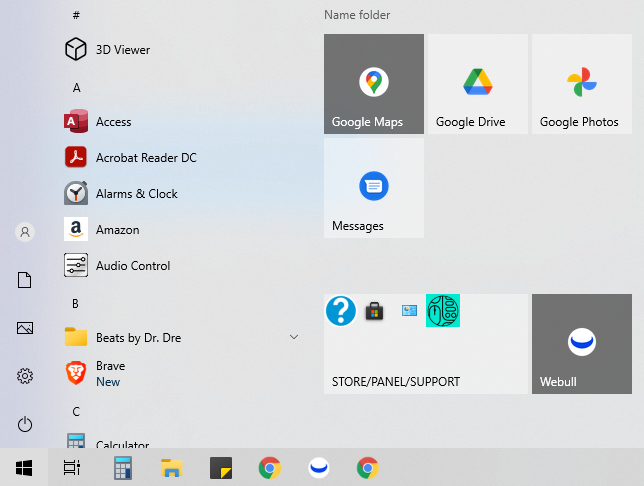Open the Control Panel icon in the folder tile

coord(409,311)
